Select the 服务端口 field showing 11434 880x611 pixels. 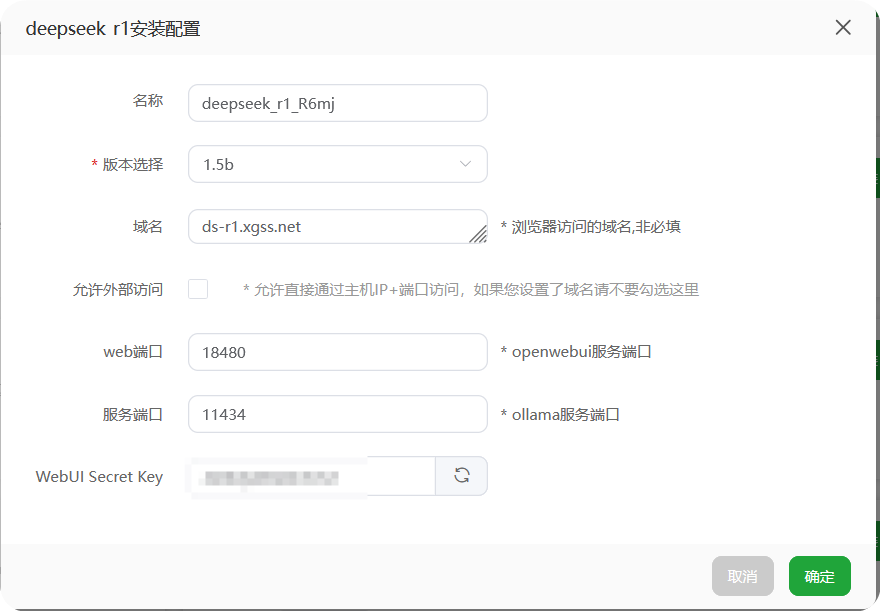(338, 415)
